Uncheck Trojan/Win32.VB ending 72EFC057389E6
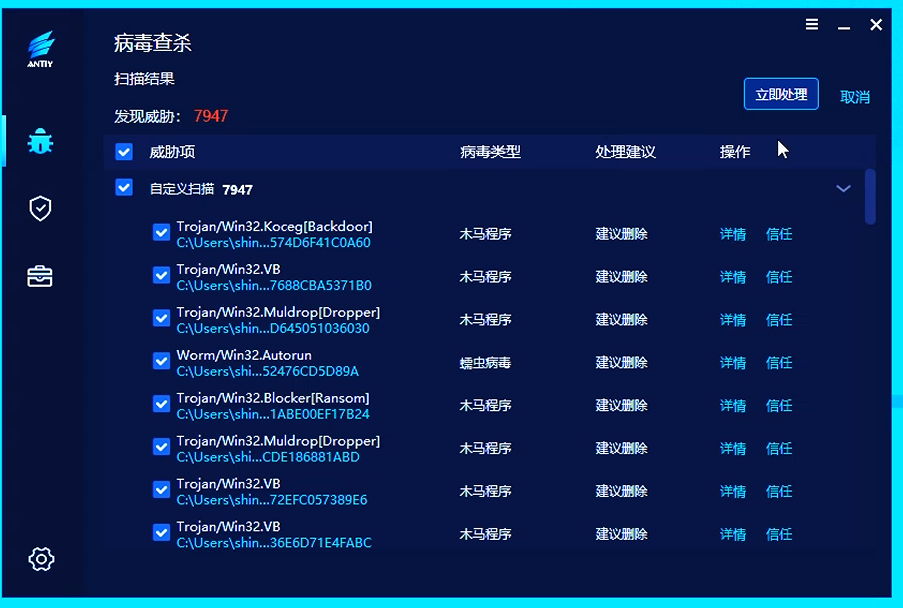 [161, 489]
